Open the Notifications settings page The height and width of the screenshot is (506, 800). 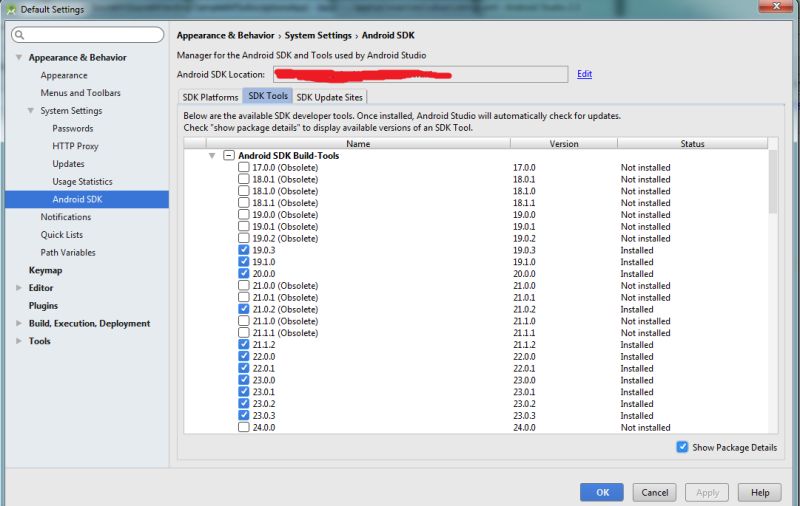(x=66, y=217)
